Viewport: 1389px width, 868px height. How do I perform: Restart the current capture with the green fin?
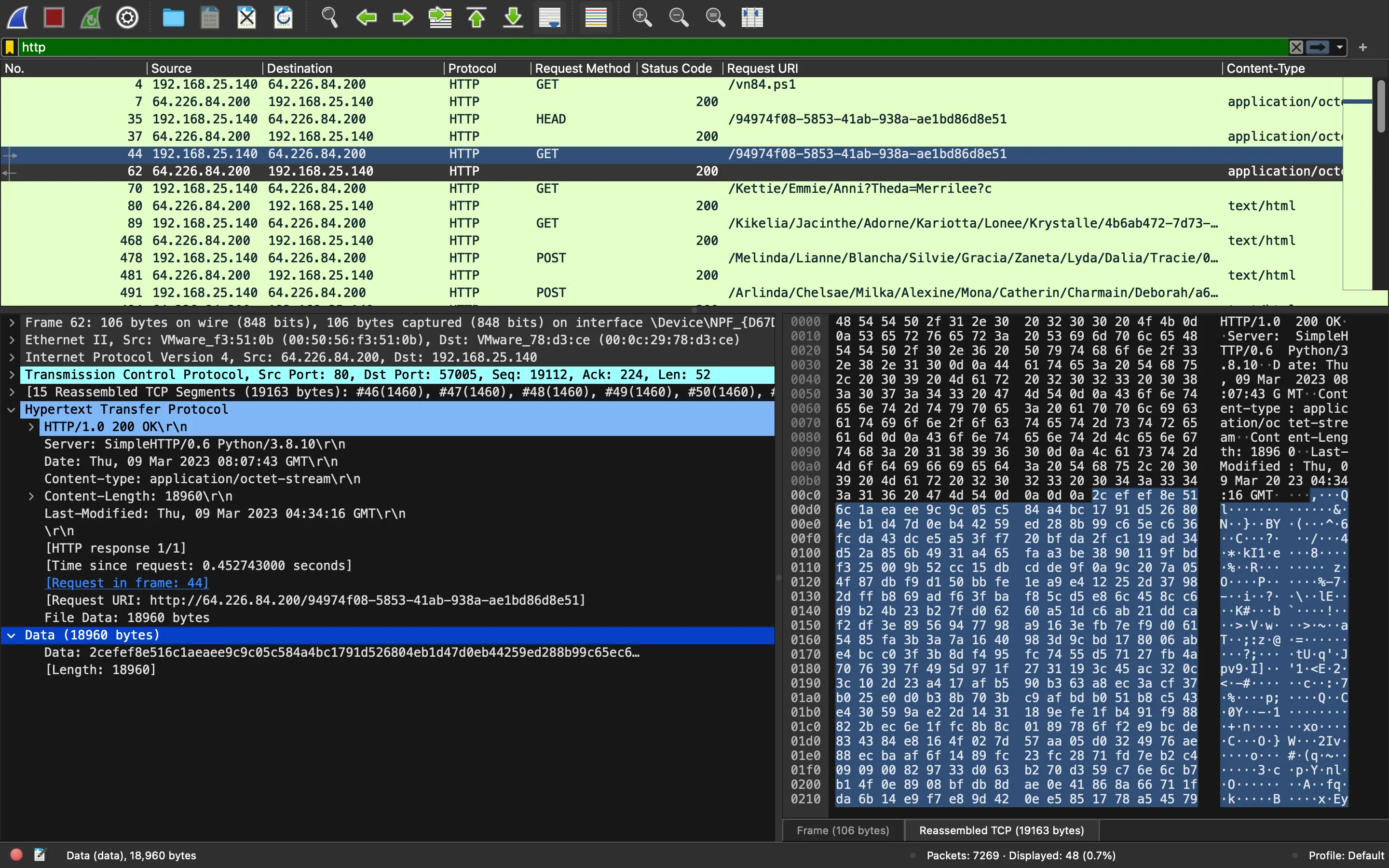(x=91, y=17)
